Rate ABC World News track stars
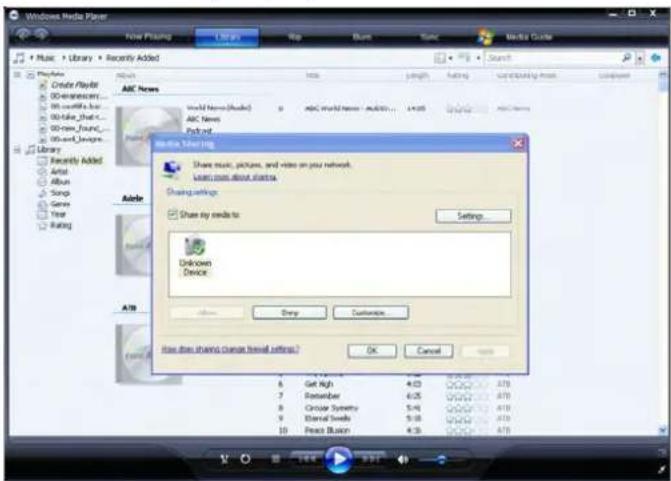The image size is (671, 481). [466, 109]
